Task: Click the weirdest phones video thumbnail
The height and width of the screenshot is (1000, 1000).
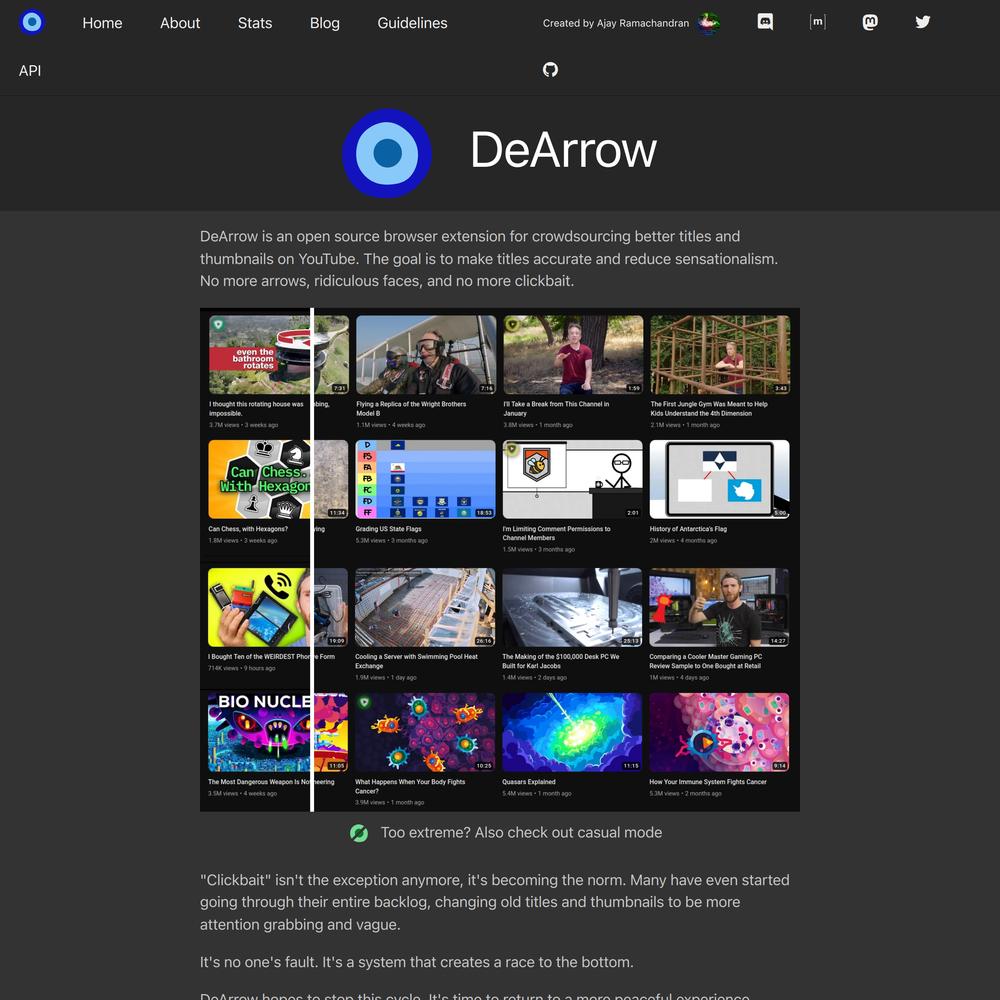Action: pyautogui.click(x=278, y=607)
